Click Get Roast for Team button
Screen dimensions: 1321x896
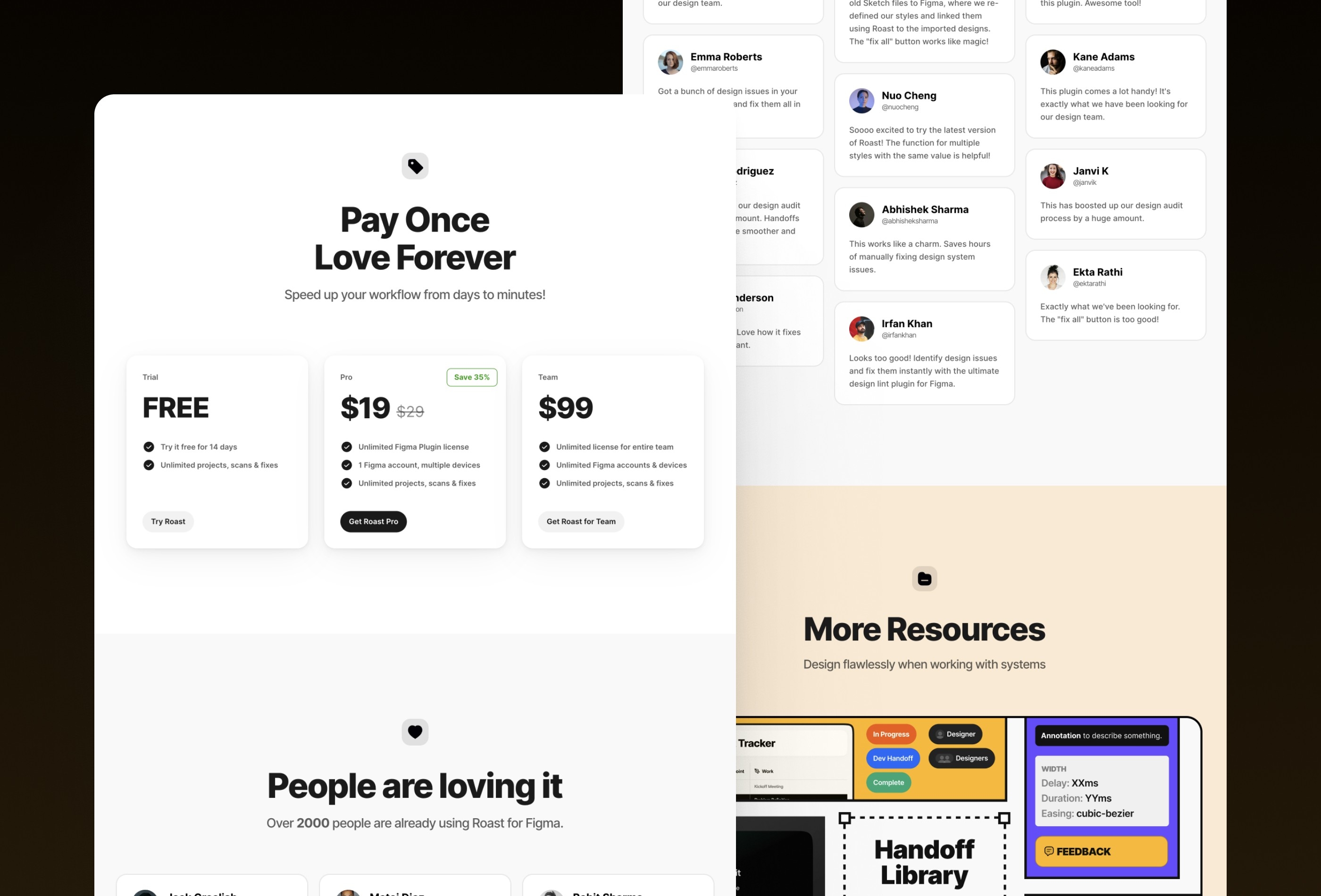coord(580,521)
